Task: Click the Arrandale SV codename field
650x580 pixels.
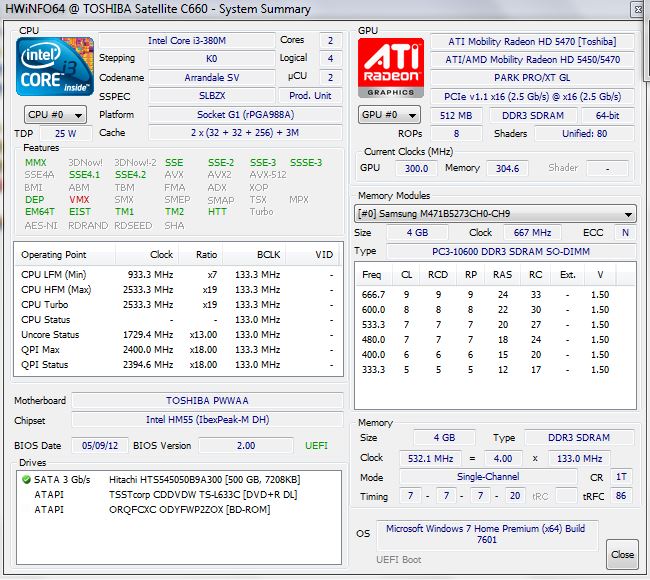Action: coord(212,78)
